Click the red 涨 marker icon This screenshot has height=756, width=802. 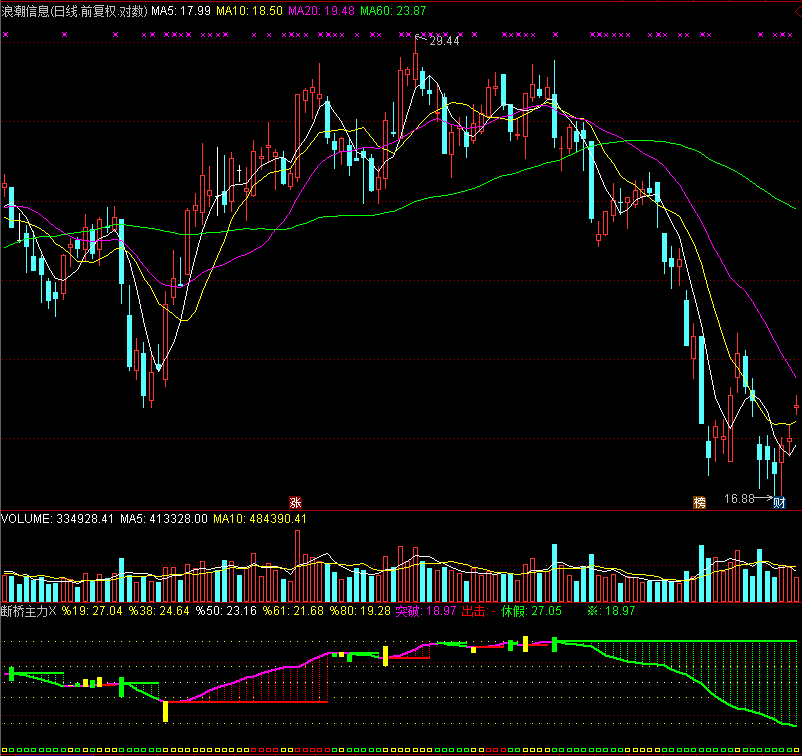click(x=295, y=501)
